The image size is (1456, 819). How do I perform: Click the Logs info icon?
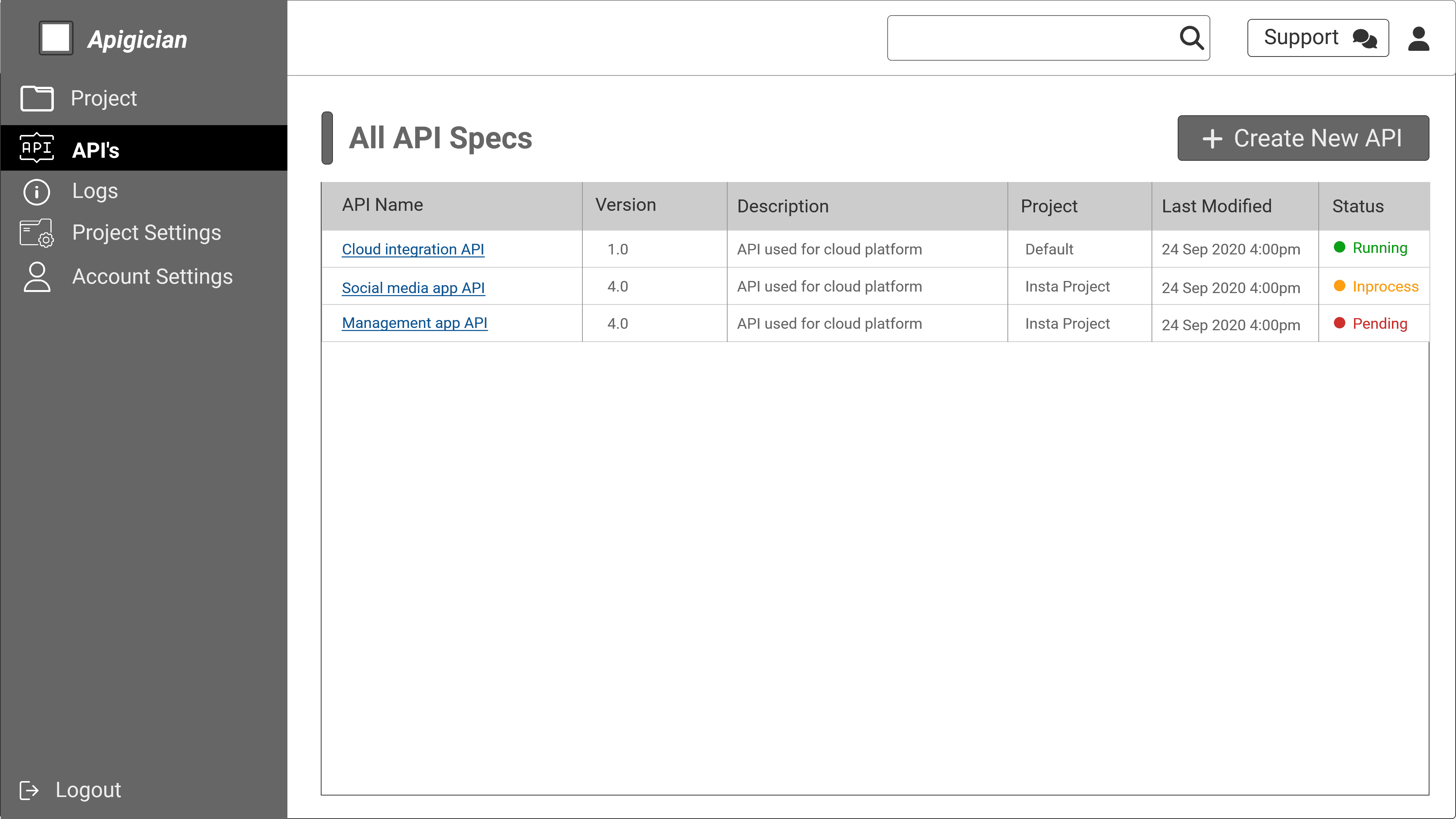37,191
